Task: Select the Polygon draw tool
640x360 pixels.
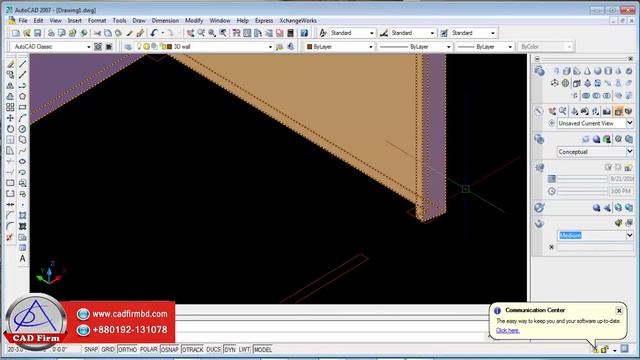Action: pyautogui.click(x=22, y=96)
